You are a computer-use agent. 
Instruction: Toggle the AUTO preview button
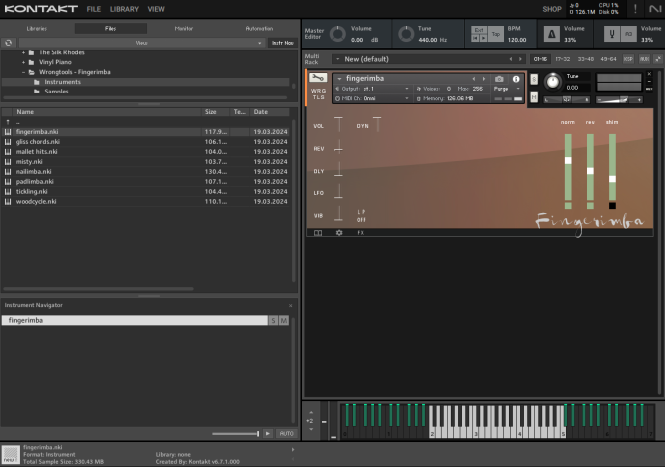pyautogui.click(x=286, y=433)
